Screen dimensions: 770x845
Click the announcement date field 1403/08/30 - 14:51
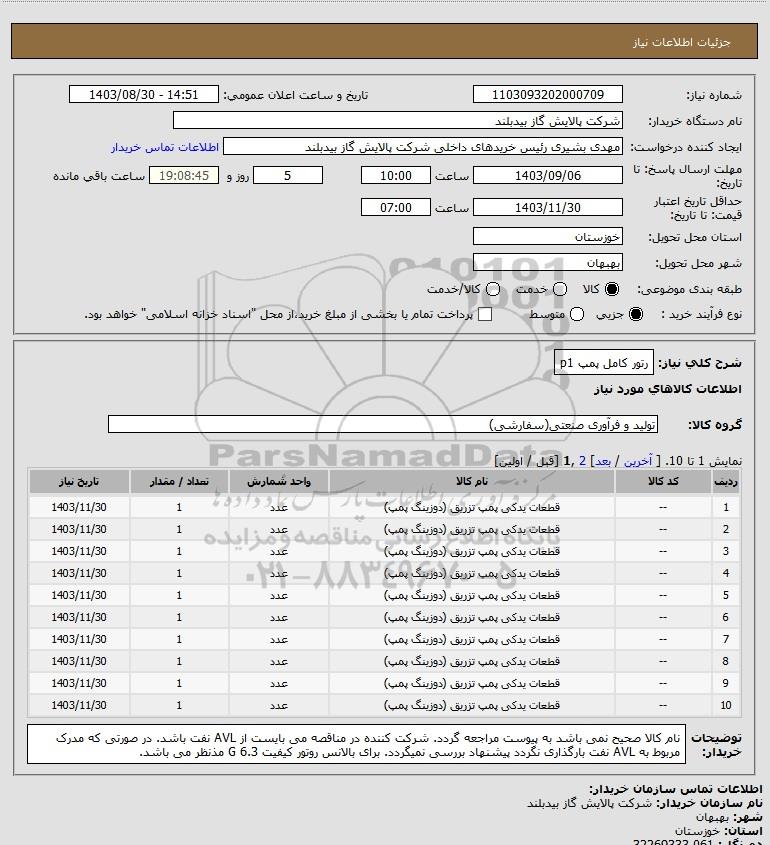[144, 94]
